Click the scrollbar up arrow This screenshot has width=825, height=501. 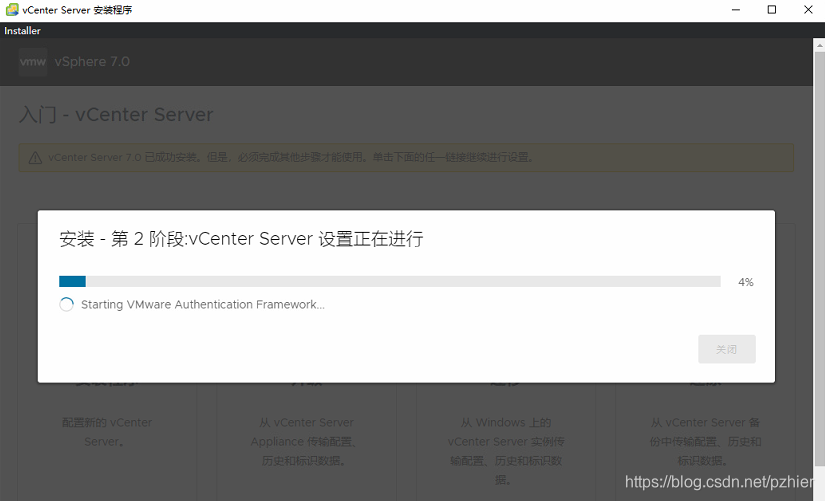819,45
